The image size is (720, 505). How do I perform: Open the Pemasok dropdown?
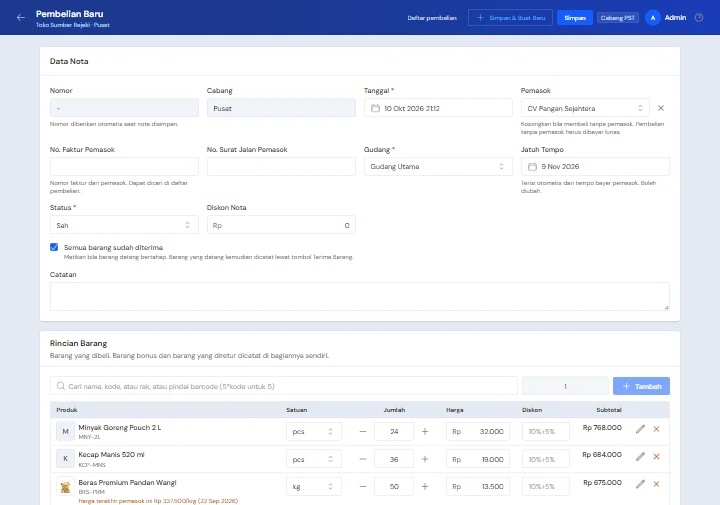pyautogui.click(x=585, y=108)
